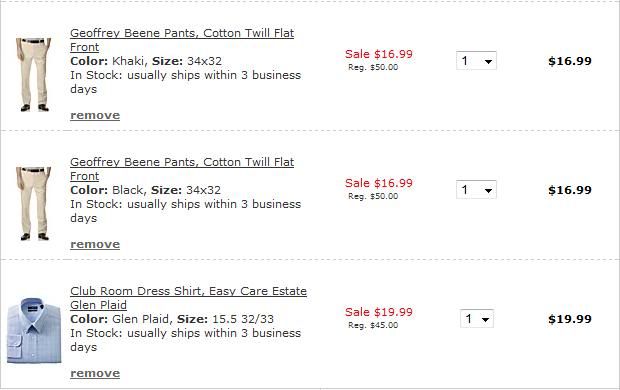The width and height of the screenshot is (620, 390).
Task: Click the Reg. $45.00 regular price
Action: [x=373, y=325]
